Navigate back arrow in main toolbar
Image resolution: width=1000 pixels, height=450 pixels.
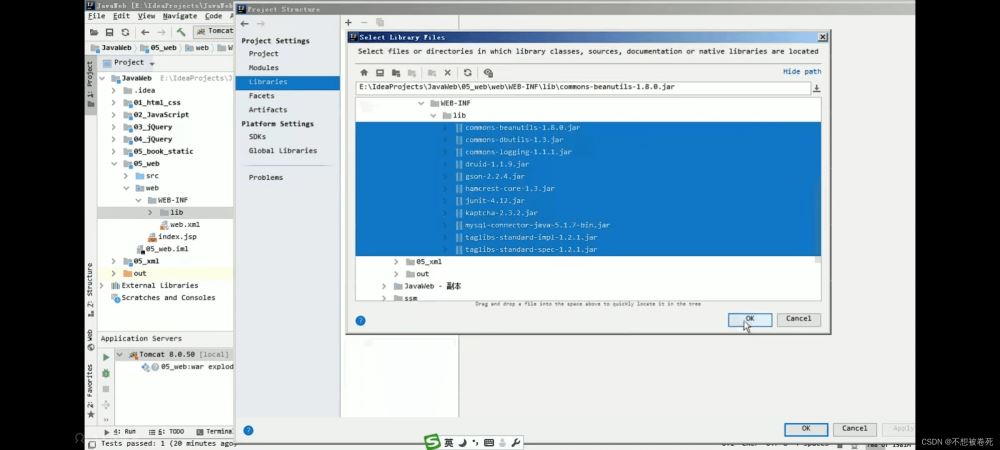pos(145,32)
